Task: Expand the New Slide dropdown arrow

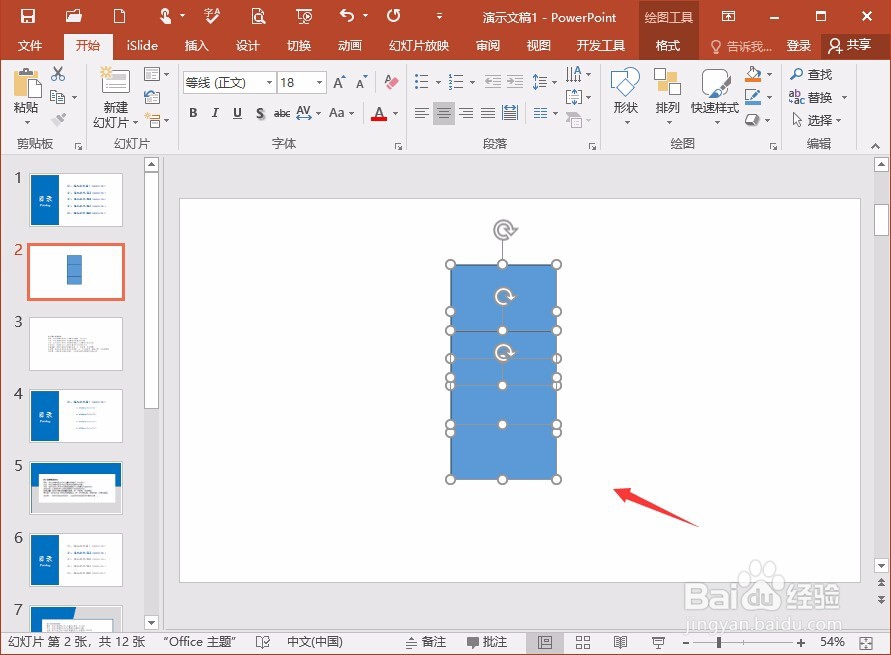Action: pyautogui.click(x=135, y=123)
